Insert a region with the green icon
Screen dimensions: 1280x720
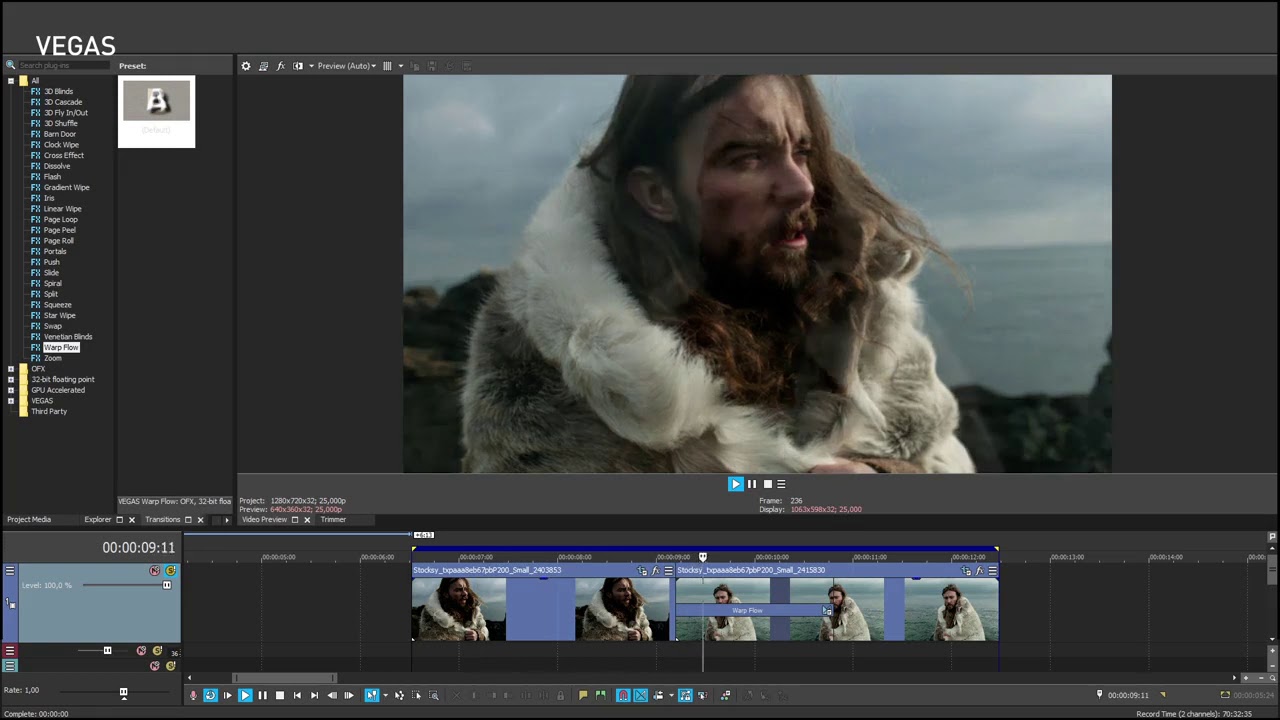(x=600, y=695)
